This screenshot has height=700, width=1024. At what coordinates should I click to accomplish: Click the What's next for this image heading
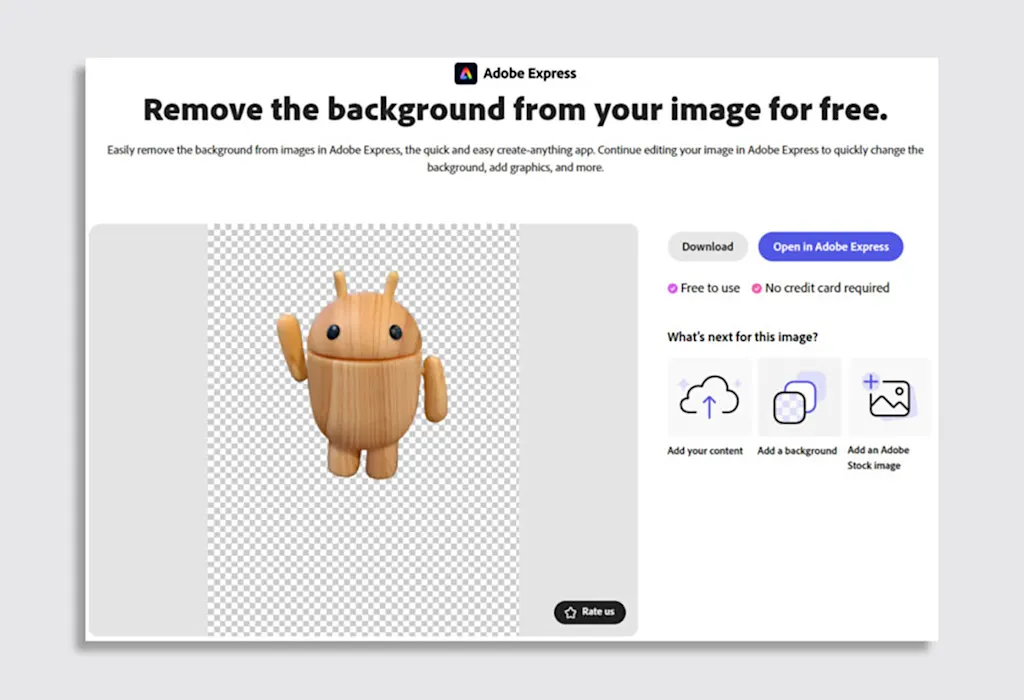click(743, 337)
